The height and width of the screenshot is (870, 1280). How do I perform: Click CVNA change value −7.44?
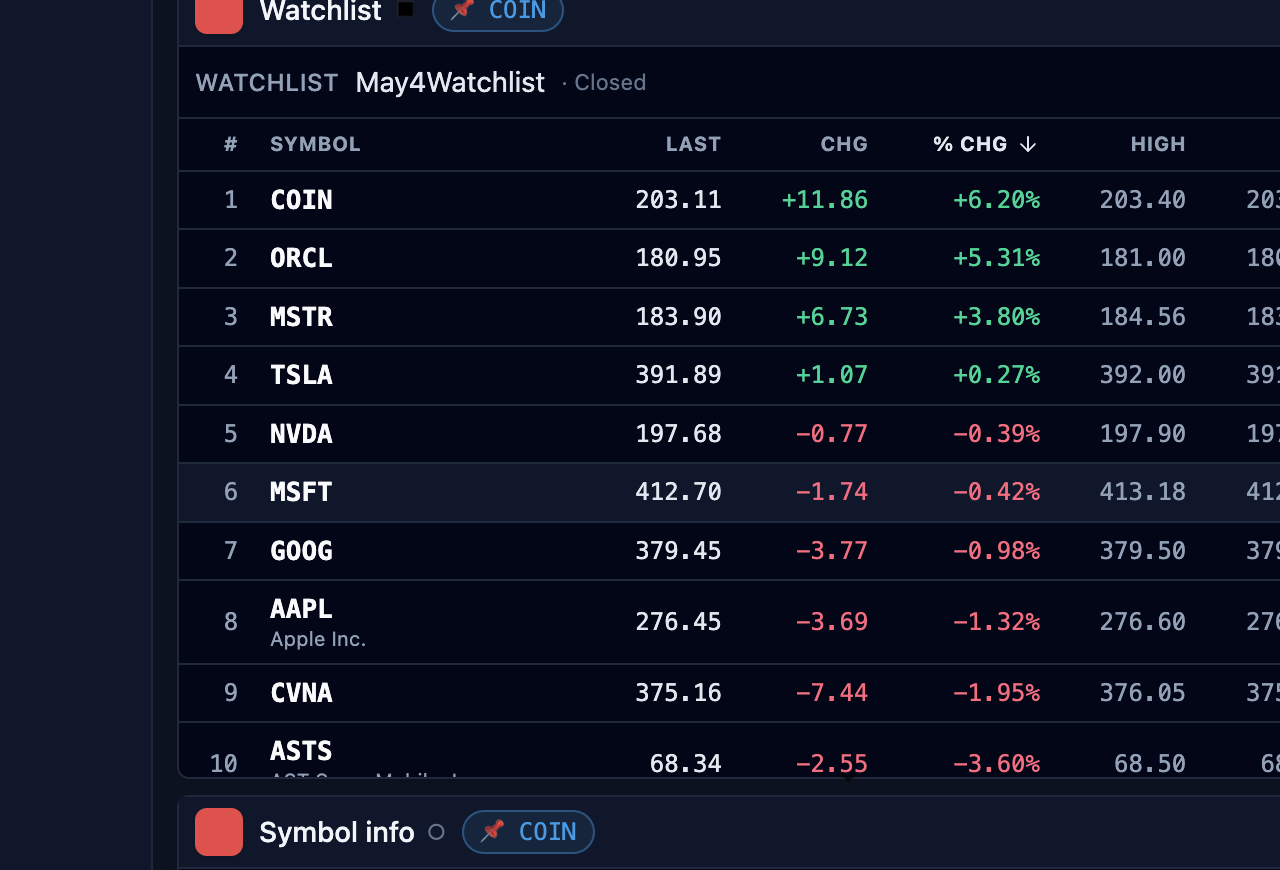tap(832, 693)
